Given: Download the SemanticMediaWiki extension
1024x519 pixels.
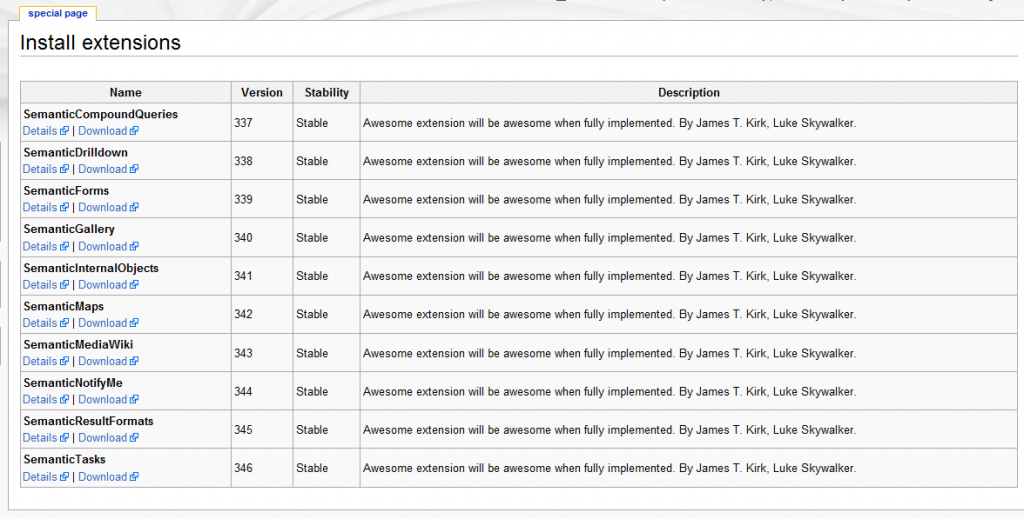Looking at the screenshot, I should pyautogui.click(x=108, y=361).
